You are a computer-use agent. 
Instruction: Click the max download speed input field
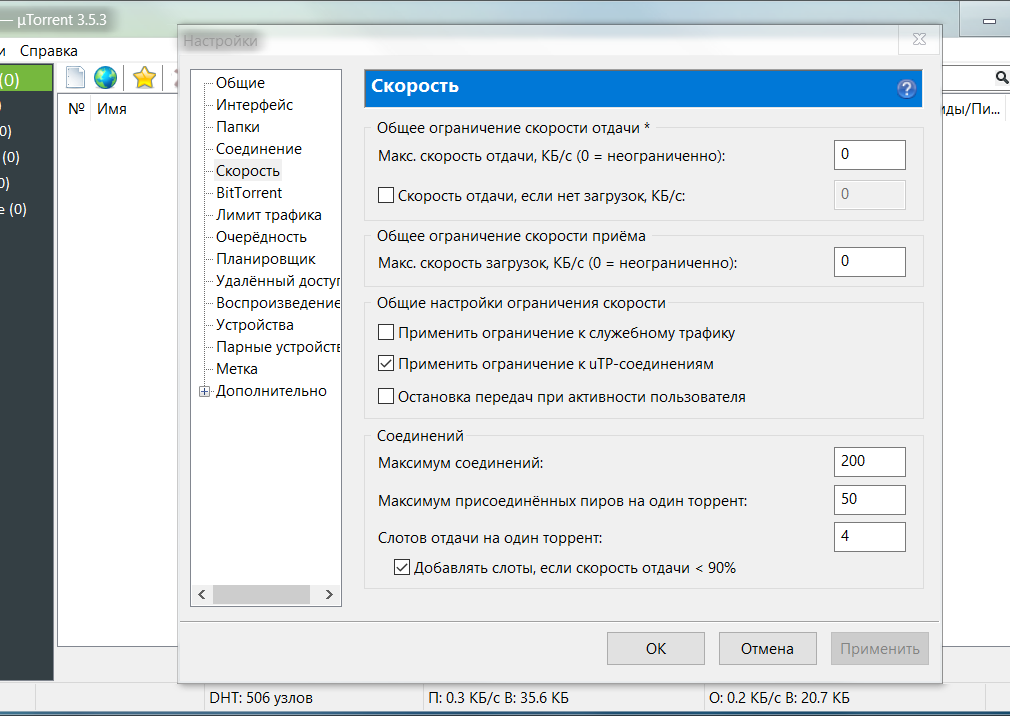pos(870,261)
